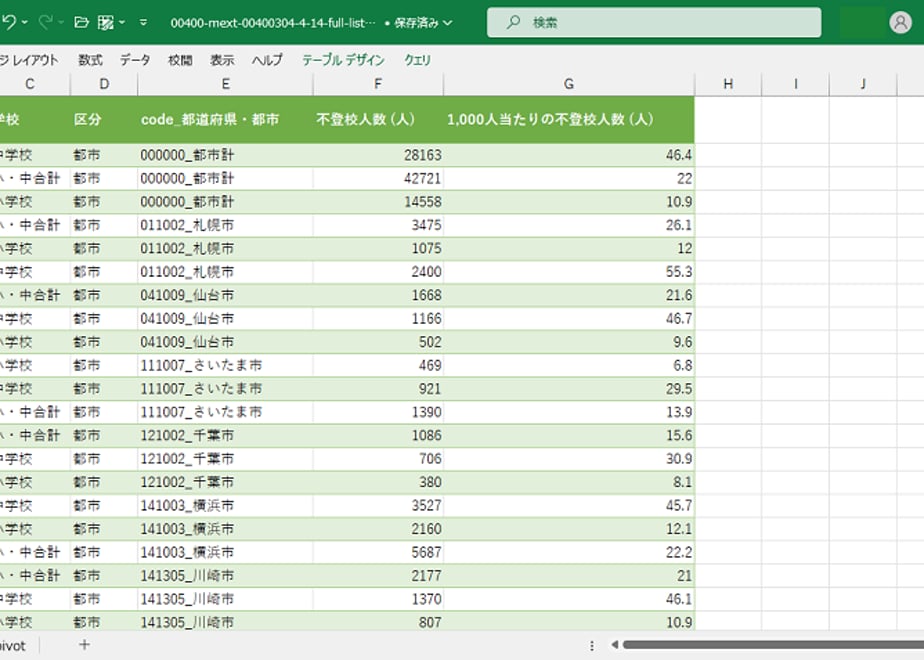Open the Undo history dropdown arrow
The image size is (924, 660).
24,22
